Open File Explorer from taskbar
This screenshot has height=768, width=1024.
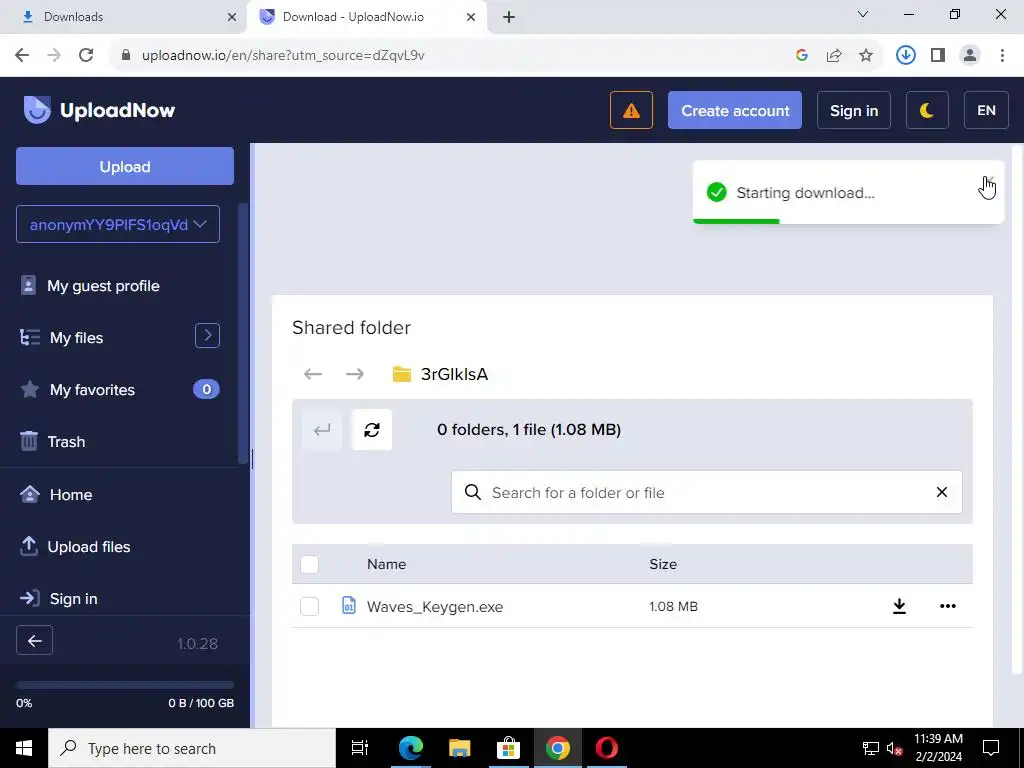tap(460, 748)
